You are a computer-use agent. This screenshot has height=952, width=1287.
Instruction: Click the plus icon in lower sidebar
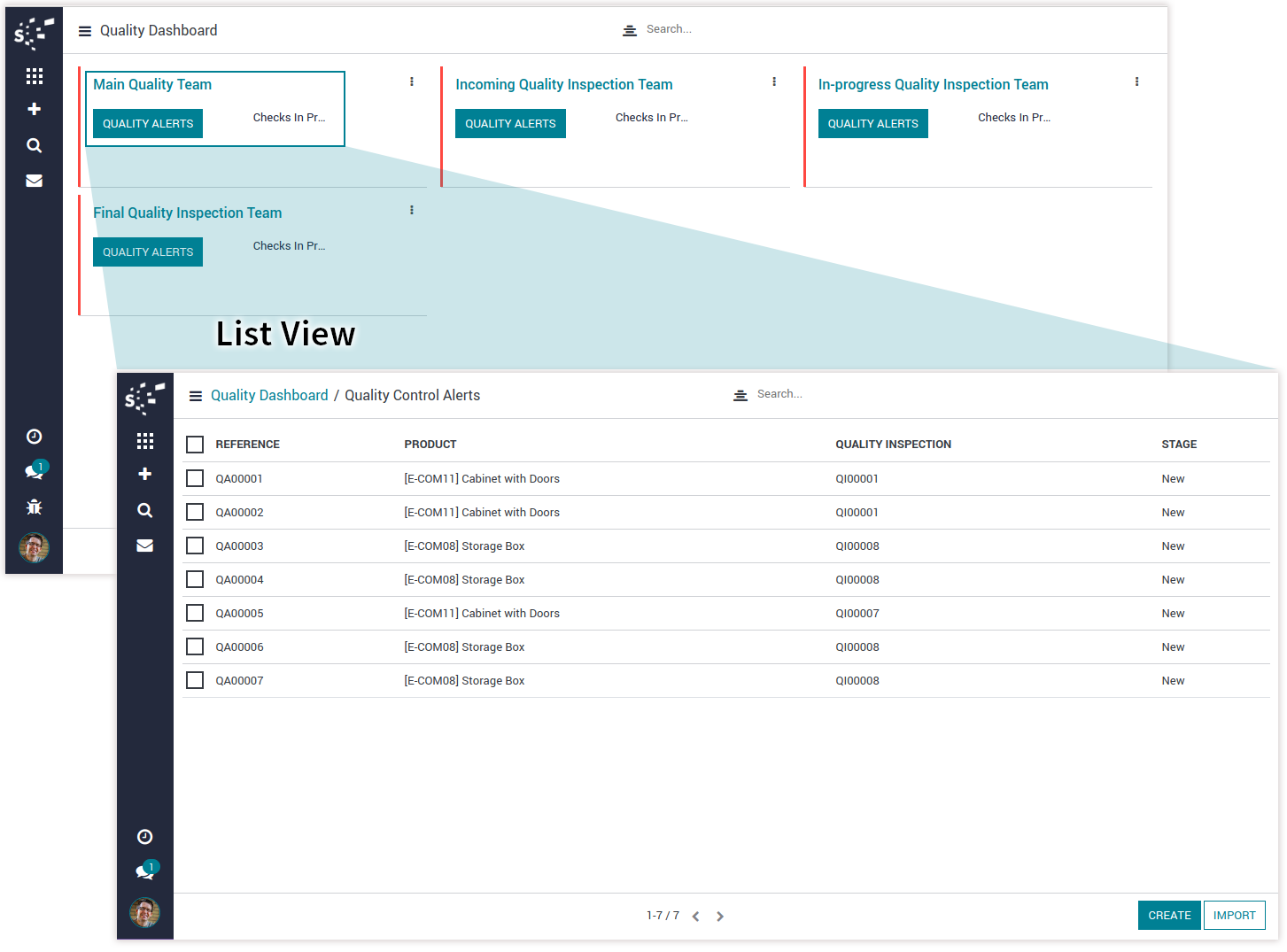pos(145,475)
